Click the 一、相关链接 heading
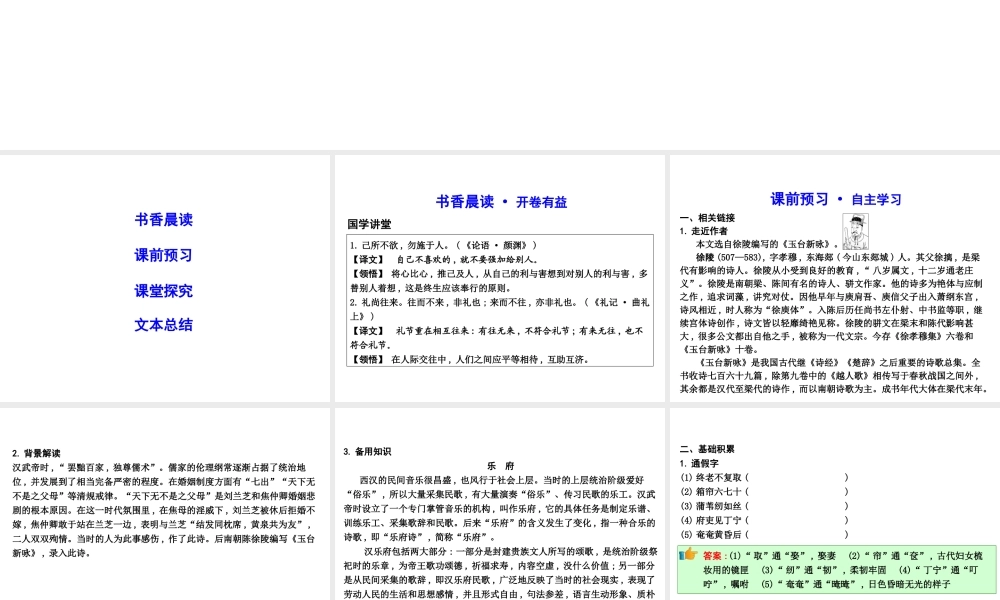Image resolution: width=1000 pixels, height=600 pixels. coord(707,218)
